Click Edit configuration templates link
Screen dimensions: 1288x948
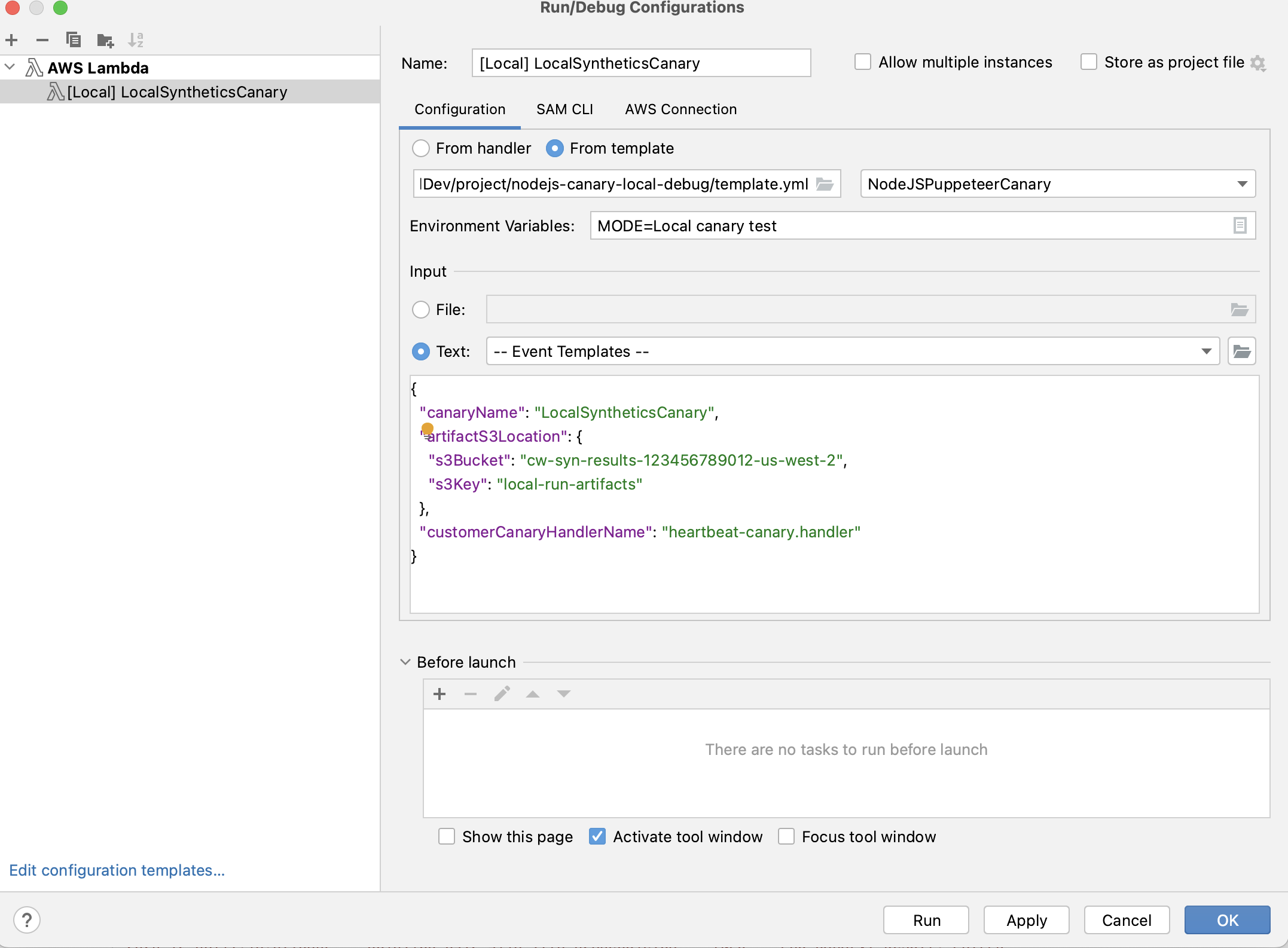click(x=117, y=870)
